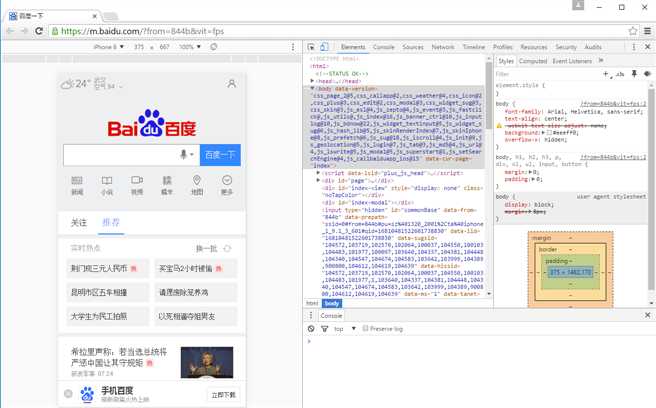Image resolution: width=656 pixels, height=408 pixels.
Task: Open the iPhone 6 device dropdown
Action: [108, 47]
